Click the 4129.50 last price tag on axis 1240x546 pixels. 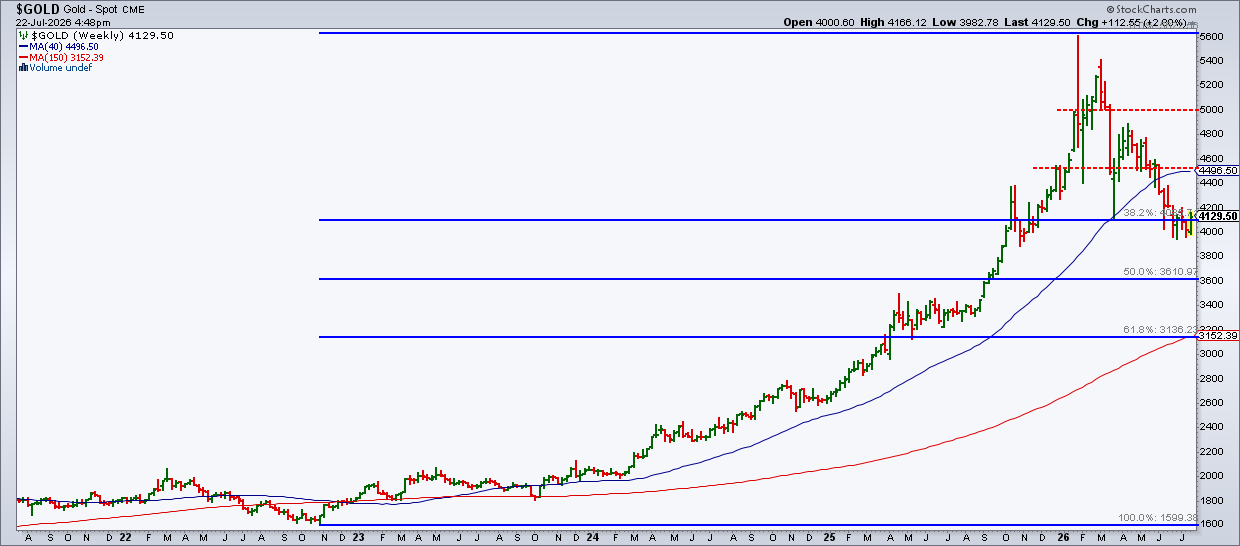[x=1220, y=216]
